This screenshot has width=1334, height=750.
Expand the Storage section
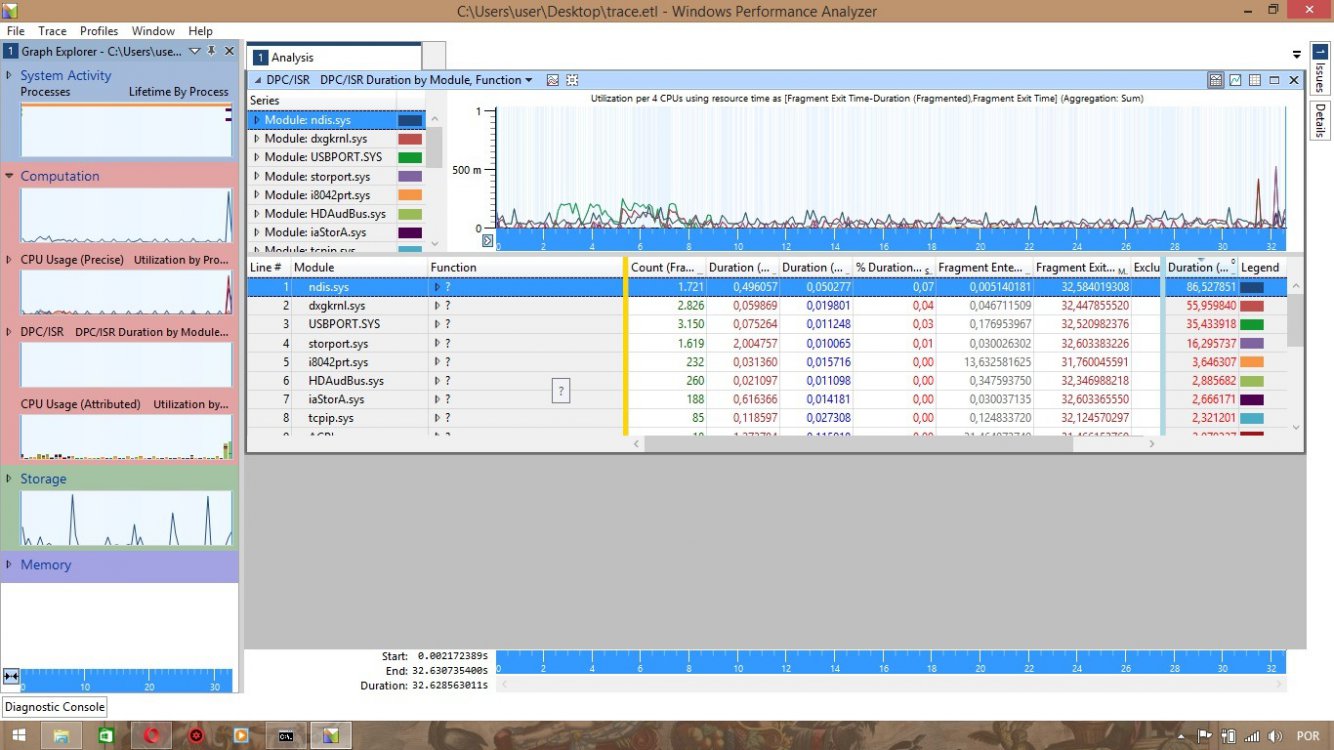pos(9,479)
